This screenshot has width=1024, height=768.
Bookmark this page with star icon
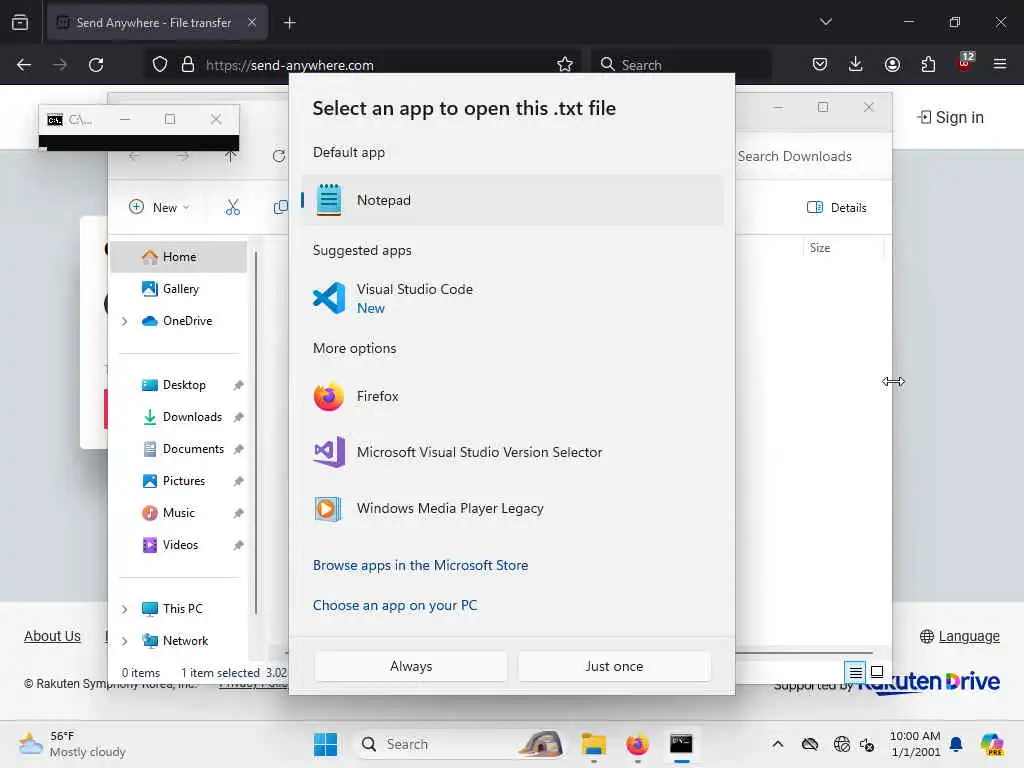565,64
